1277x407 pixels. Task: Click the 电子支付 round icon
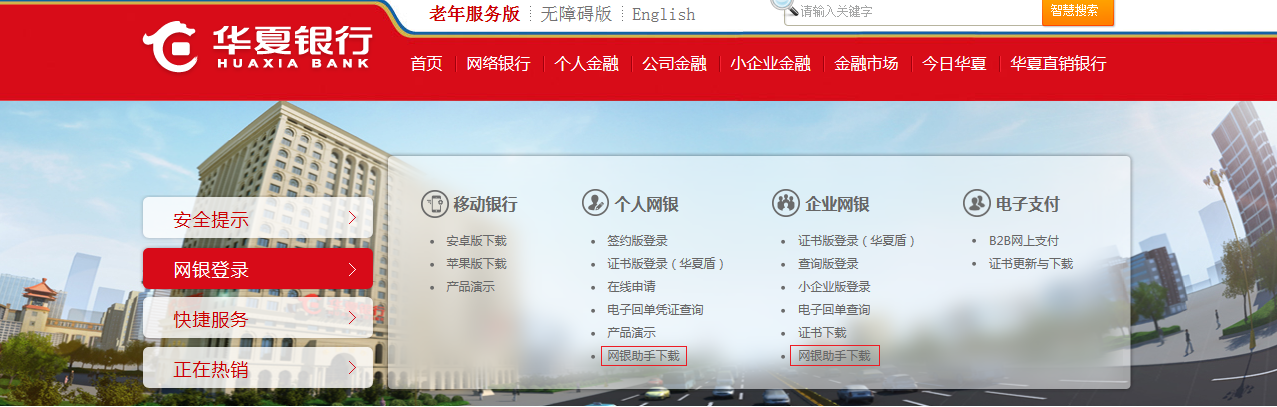[x=976, y=203]
